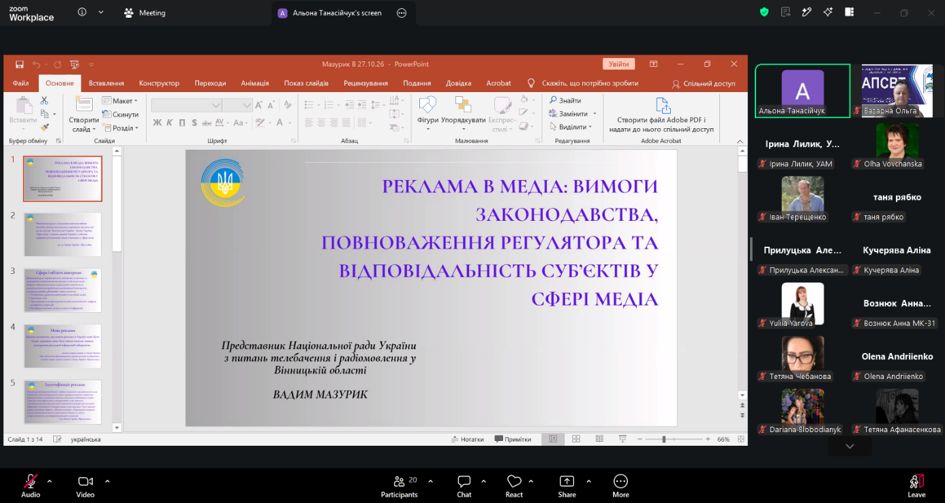The height and width of the screenshot is (503, 945).
Task: Click fit slide to window icon
Action: (x=742, y=439)
